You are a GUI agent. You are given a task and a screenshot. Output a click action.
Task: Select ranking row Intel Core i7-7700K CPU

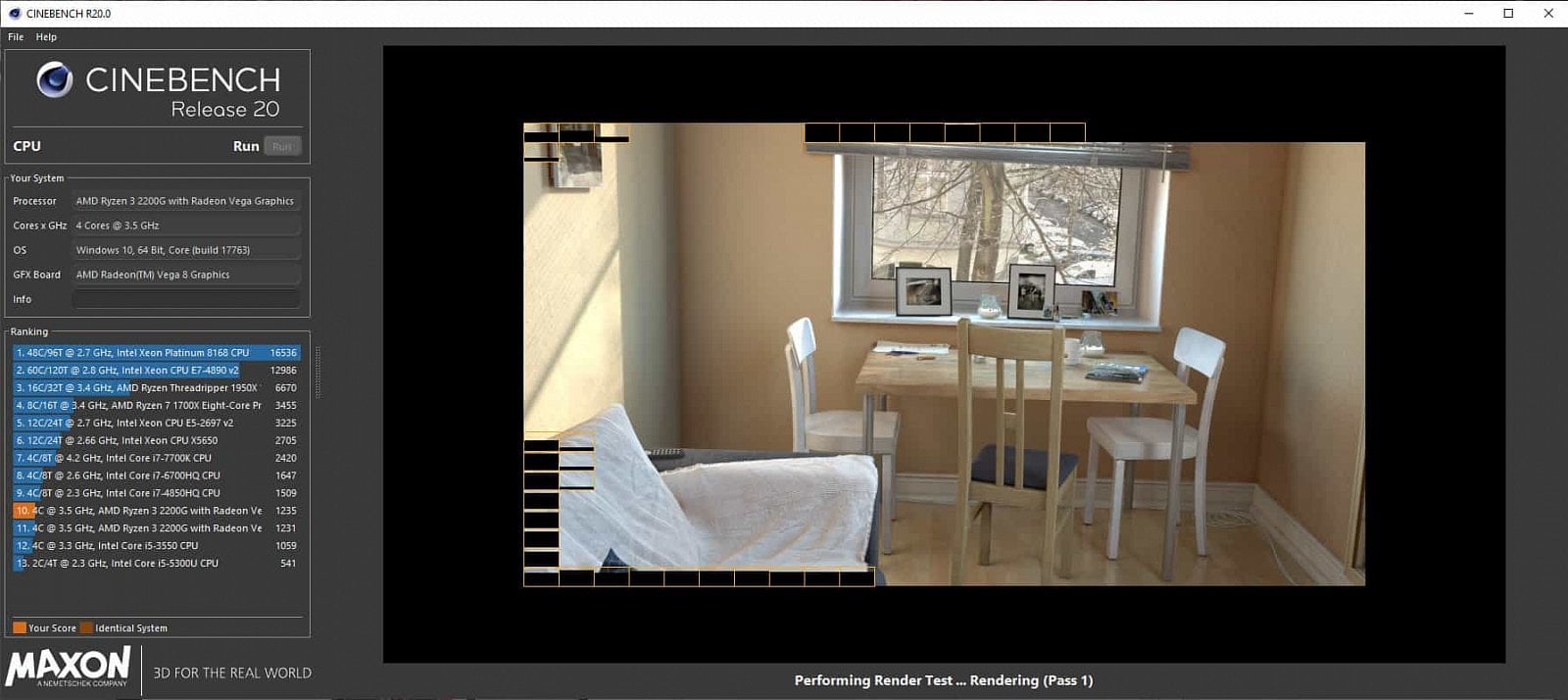[x=157, y=458]
